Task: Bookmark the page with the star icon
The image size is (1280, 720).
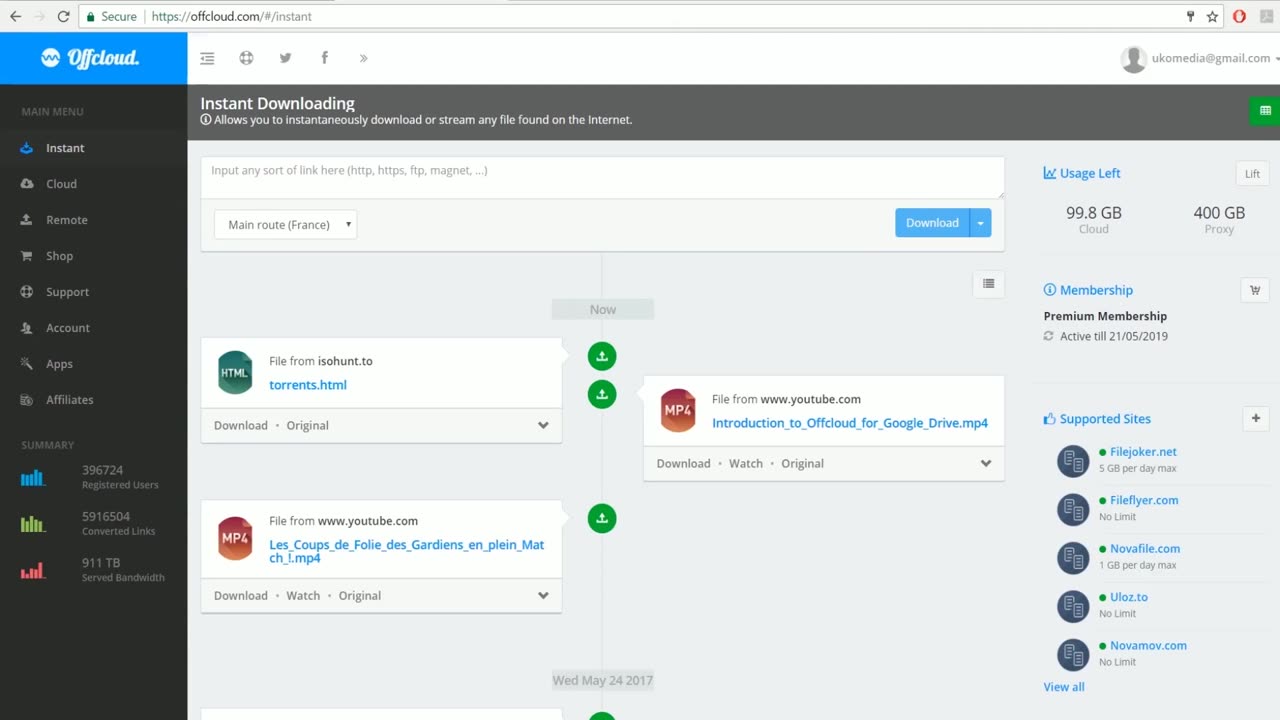Action: [1213, 16]
